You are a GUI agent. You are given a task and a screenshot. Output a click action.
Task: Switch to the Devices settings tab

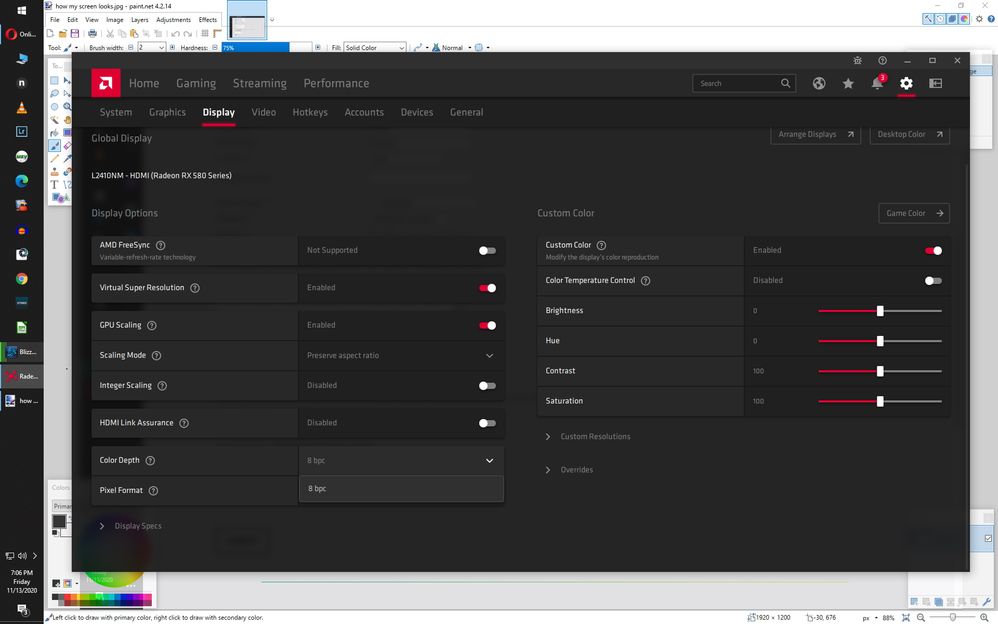[x=417, y=112]
